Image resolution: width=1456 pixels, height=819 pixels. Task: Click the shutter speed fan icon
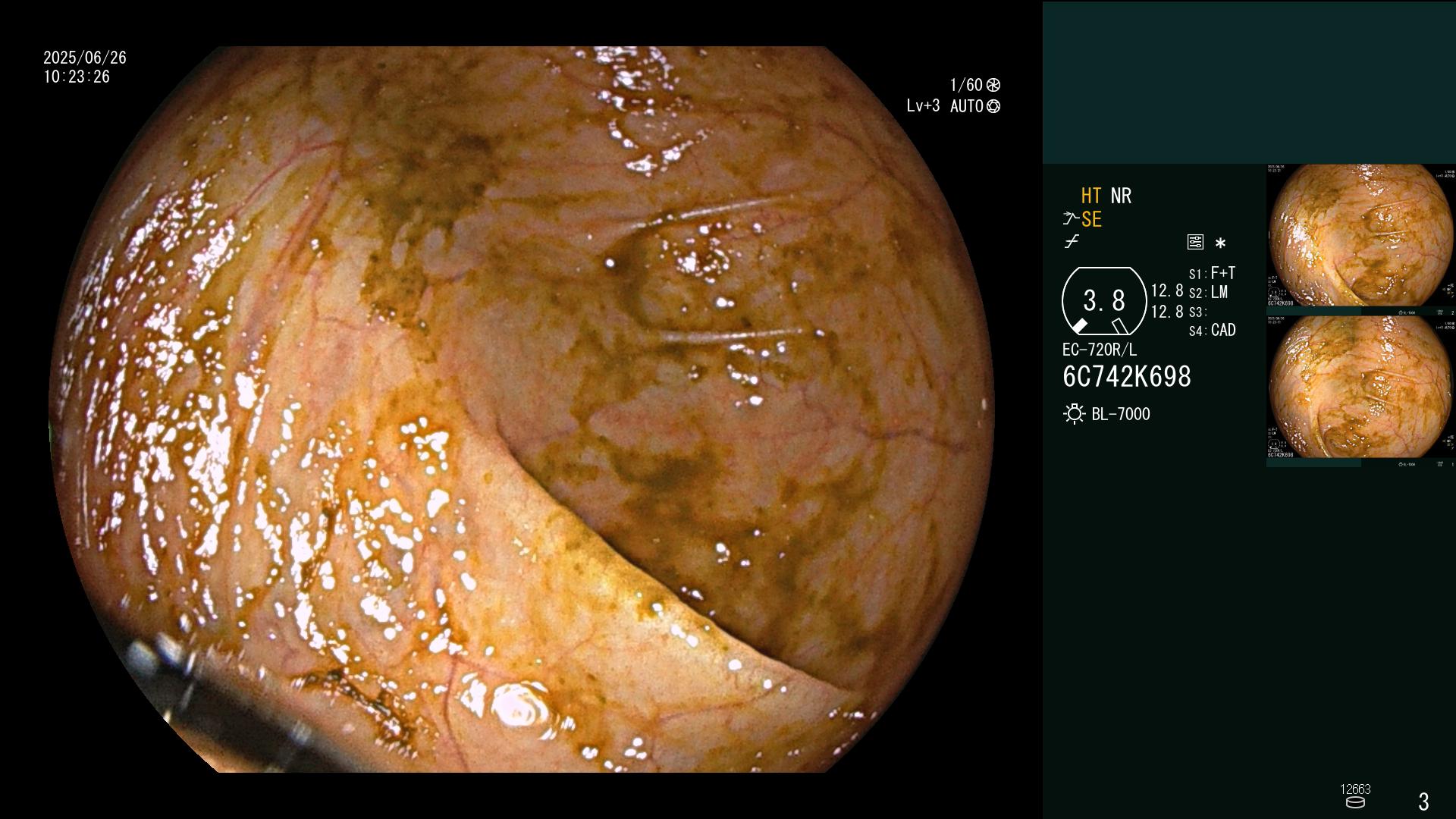coord(993,85)
